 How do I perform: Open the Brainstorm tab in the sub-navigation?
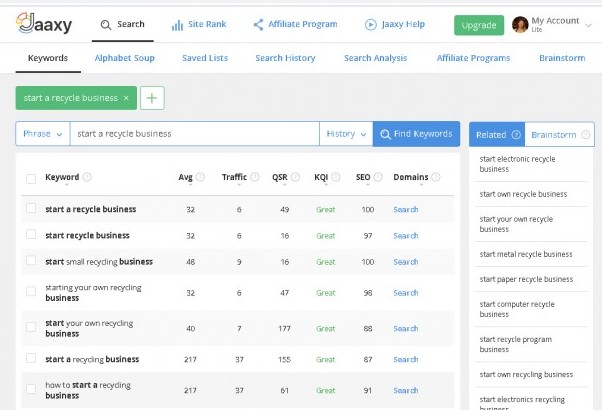click(562, 58)
